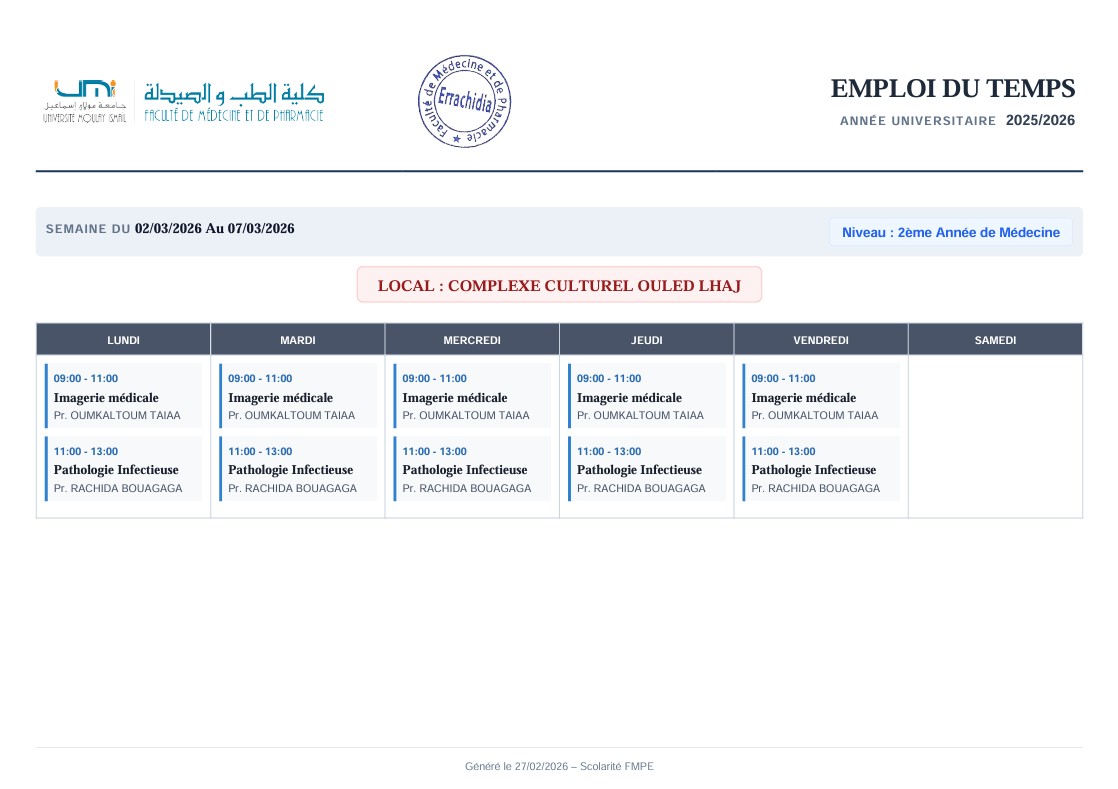Select the MARDI column header
This screenshot has height=789, width=1118.
(298, 340)
